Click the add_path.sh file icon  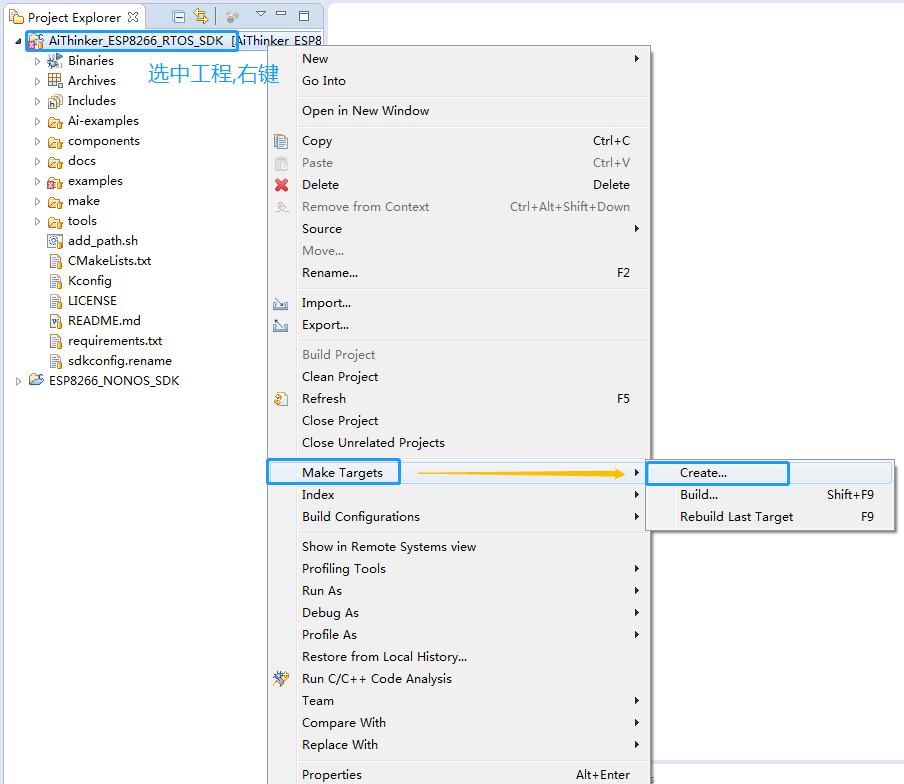point(55,241)
